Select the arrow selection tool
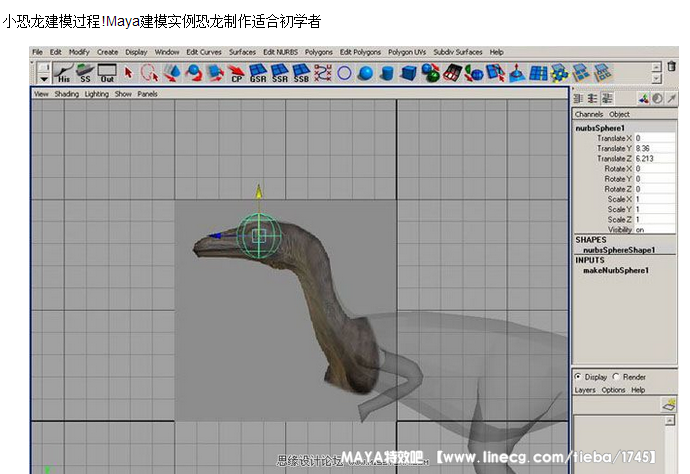 (128, 73)
